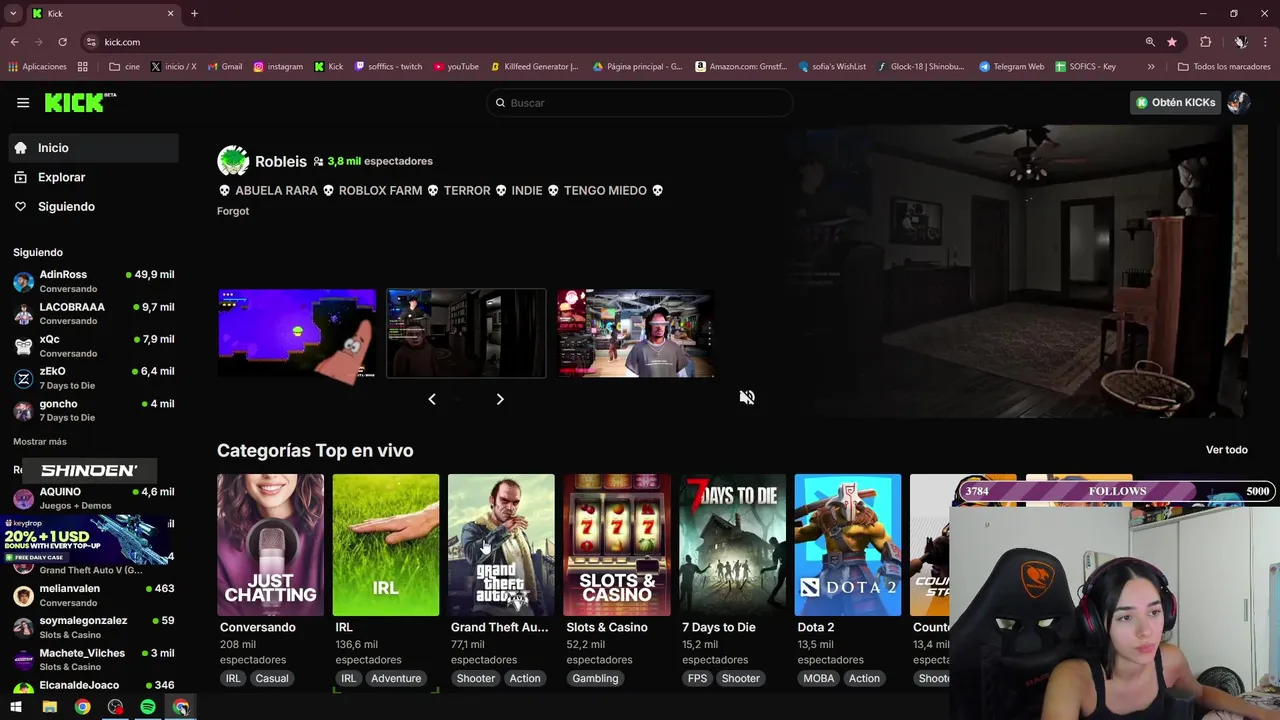Open Spotify from the taskbar
Image resolution: width=1280 pixels, height=720 pixels.
(x=148, y=707)
